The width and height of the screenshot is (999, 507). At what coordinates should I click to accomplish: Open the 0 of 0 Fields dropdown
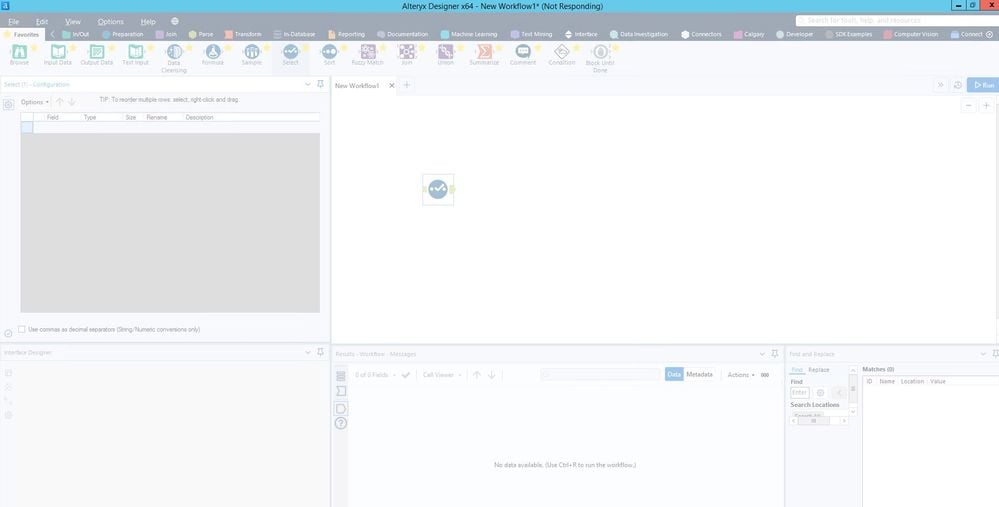tap(375, 375)
